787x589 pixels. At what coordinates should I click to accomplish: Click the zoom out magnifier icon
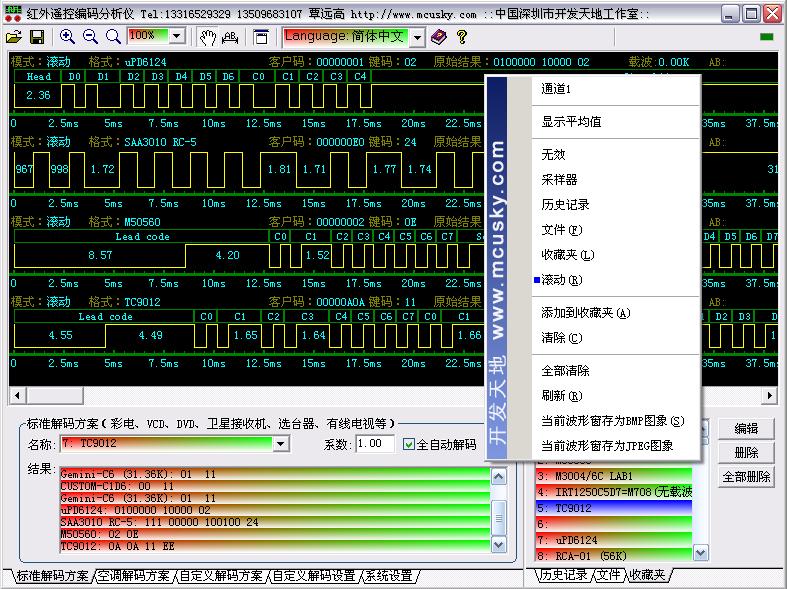[90, 37]
